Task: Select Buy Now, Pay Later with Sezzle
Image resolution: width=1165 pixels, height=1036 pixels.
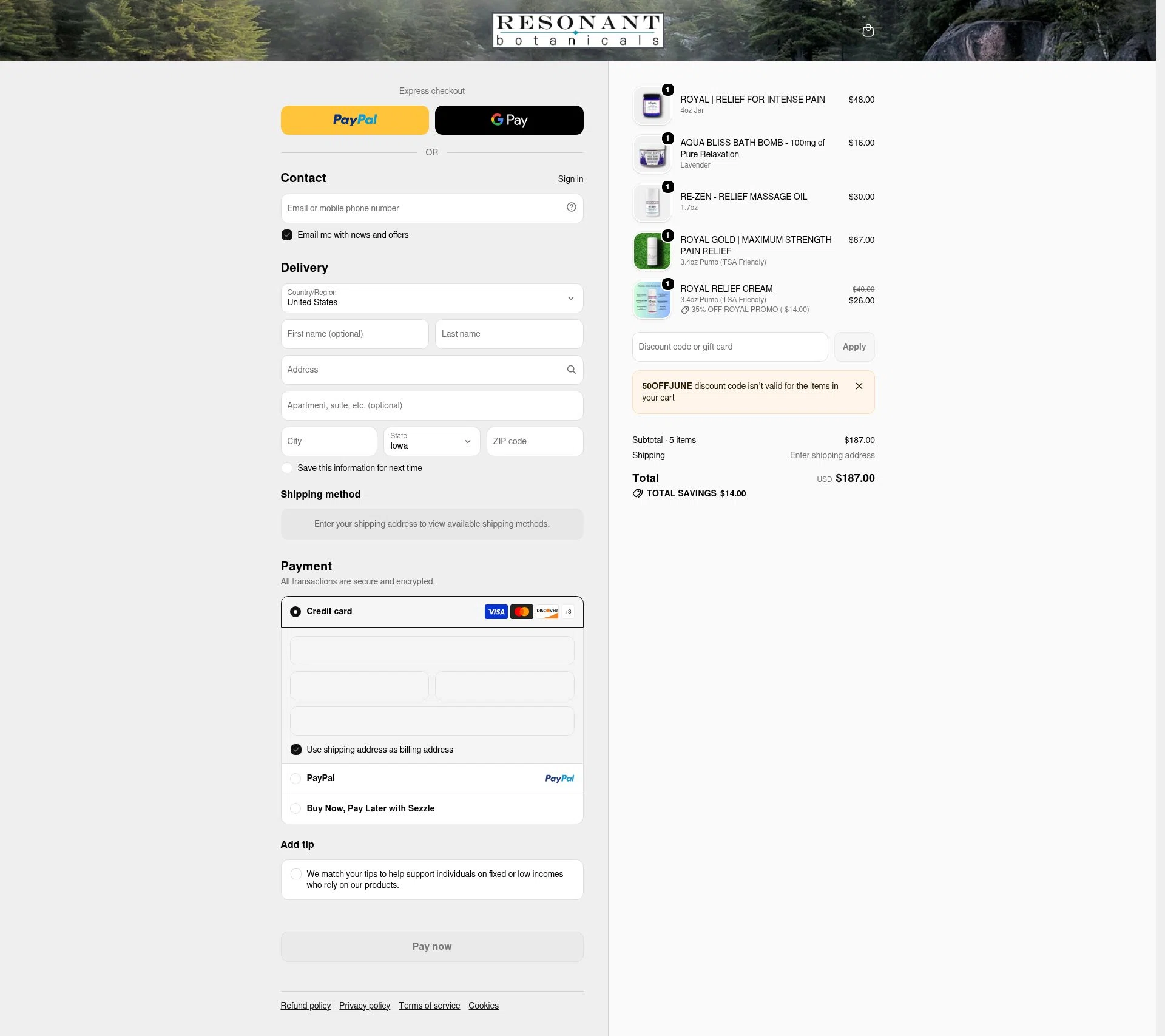Action: coord(295,808)
